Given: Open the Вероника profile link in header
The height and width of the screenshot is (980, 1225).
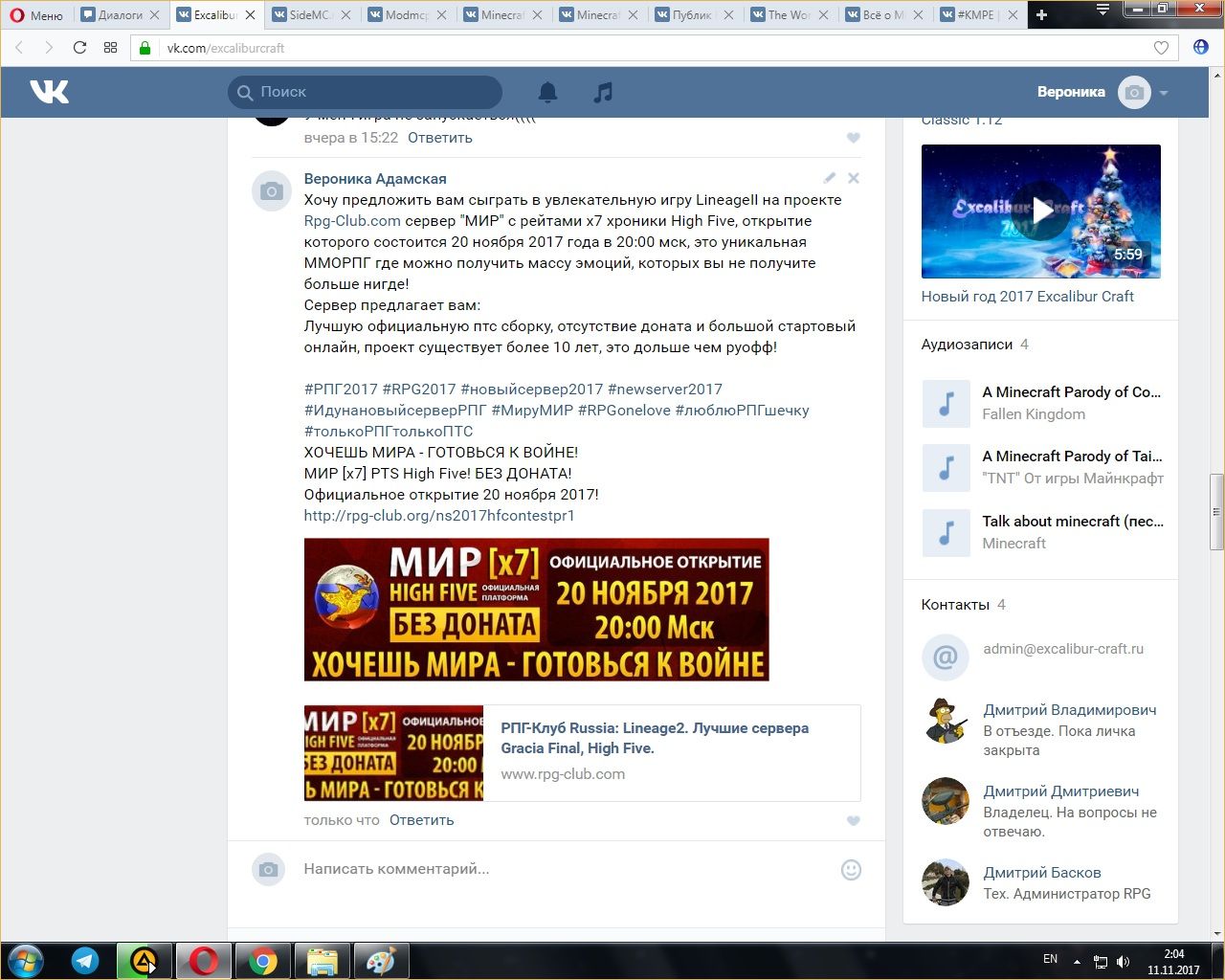Looking at the screenshot, I should 1071,92.
